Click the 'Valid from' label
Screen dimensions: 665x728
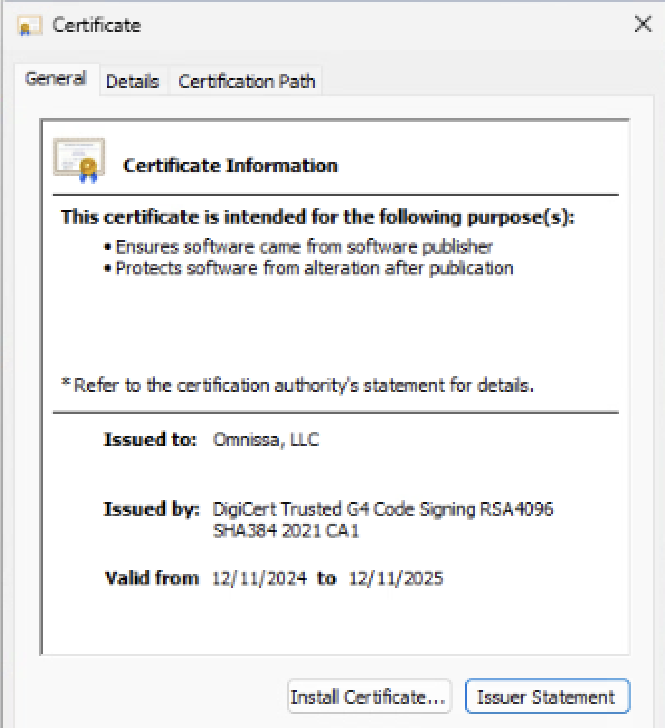tap(151, 578)
